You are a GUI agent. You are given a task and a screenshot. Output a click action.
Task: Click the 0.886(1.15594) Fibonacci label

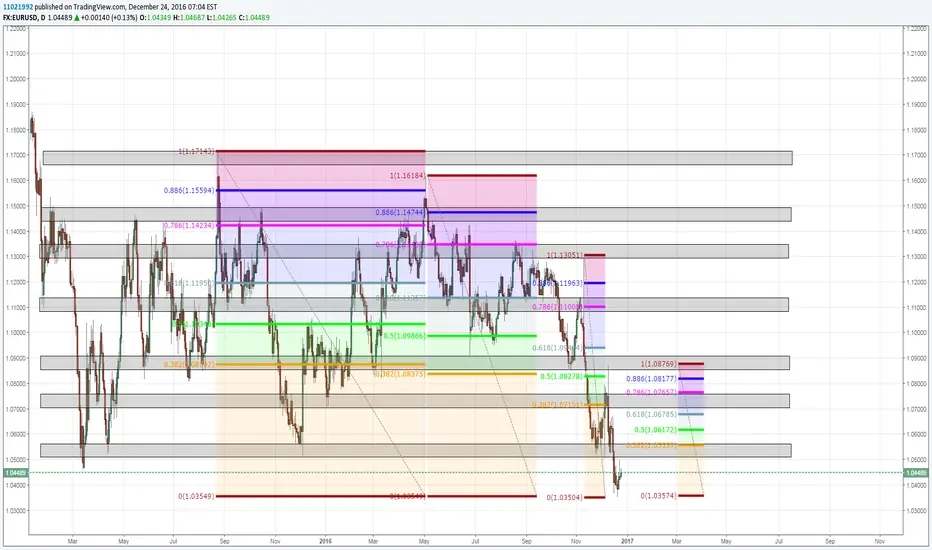click(x=189, y=191)
